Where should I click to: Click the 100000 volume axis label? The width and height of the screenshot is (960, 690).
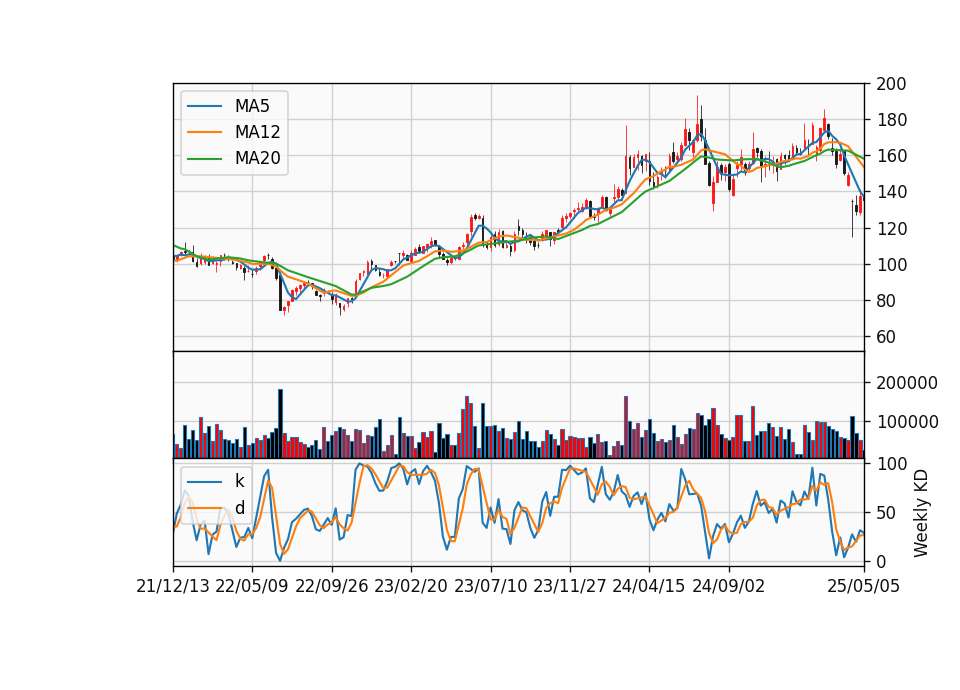click(x=907, y=422)
